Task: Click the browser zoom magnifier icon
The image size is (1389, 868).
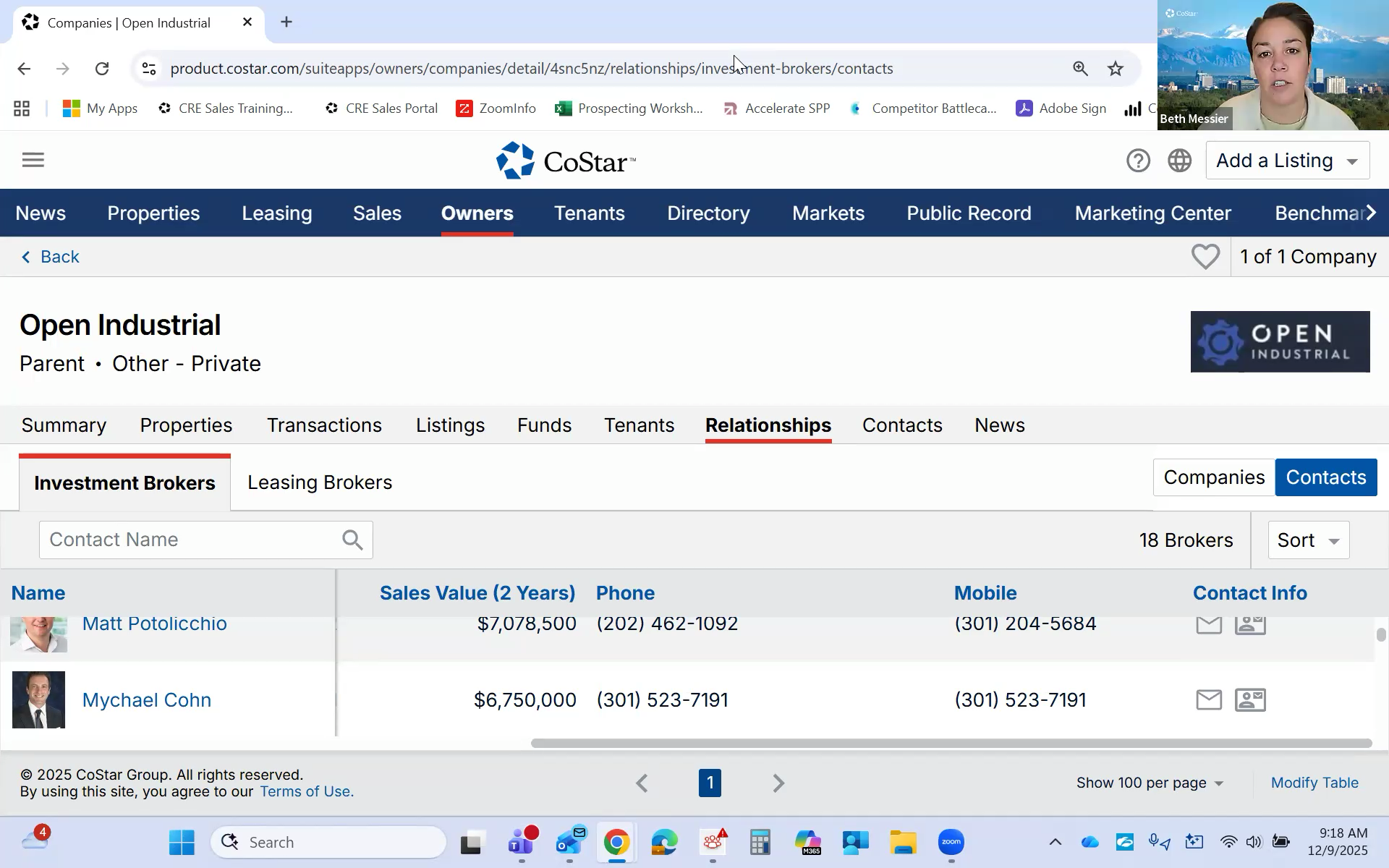Action: point(1080,69)
